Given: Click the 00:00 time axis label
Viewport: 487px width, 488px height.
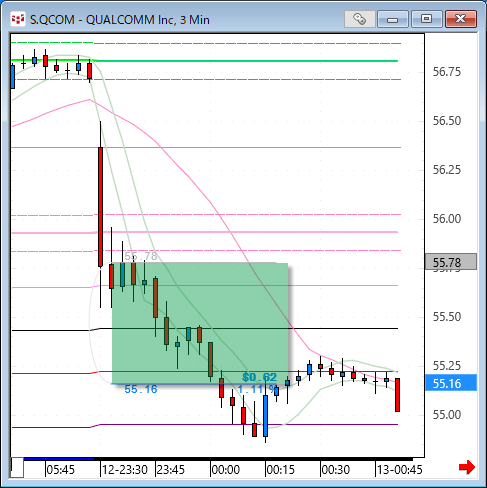Looking at the screenshot, I should (226, 470).
